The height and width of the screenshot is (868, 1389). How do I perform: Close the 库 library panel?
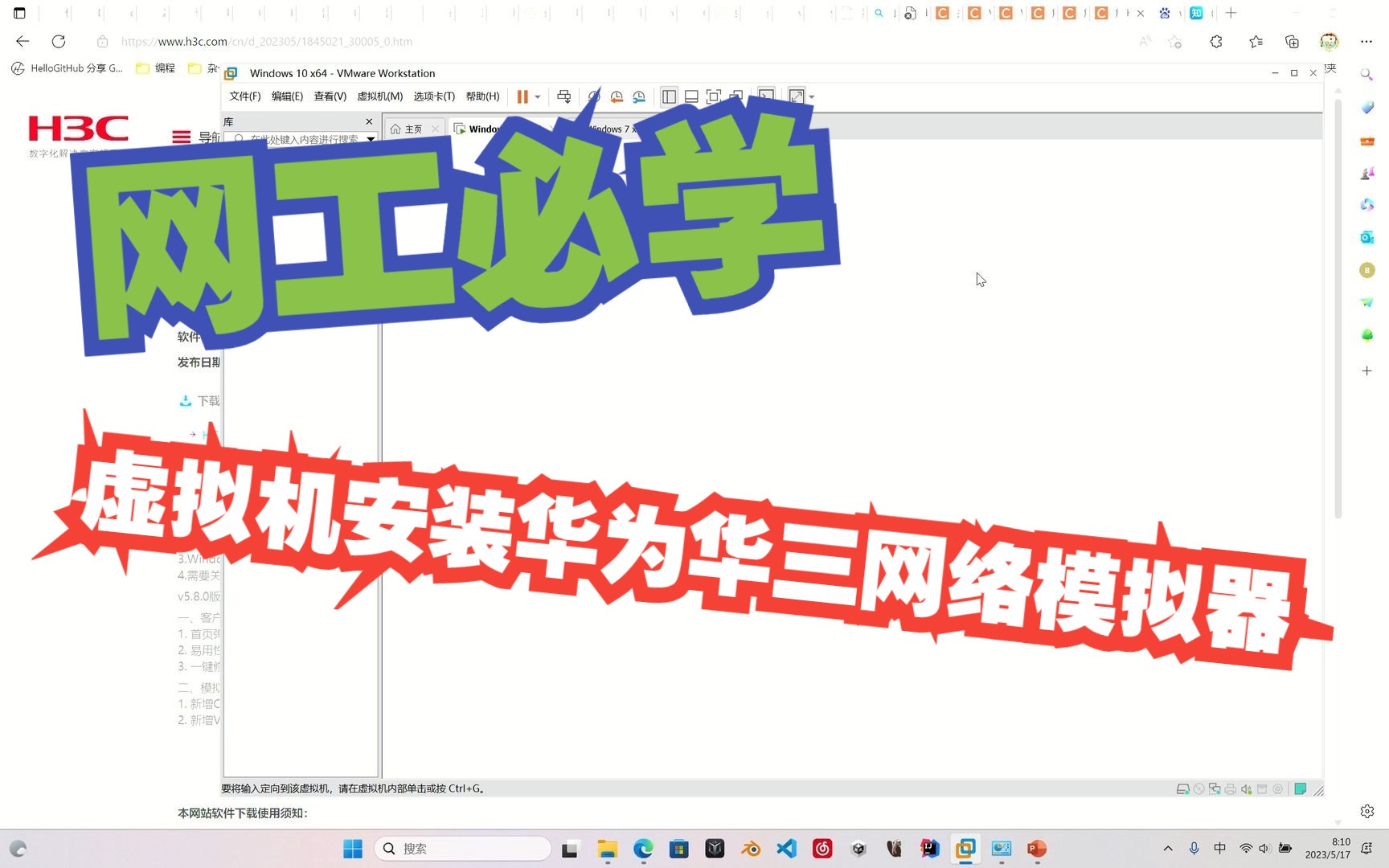click(369, 121)
